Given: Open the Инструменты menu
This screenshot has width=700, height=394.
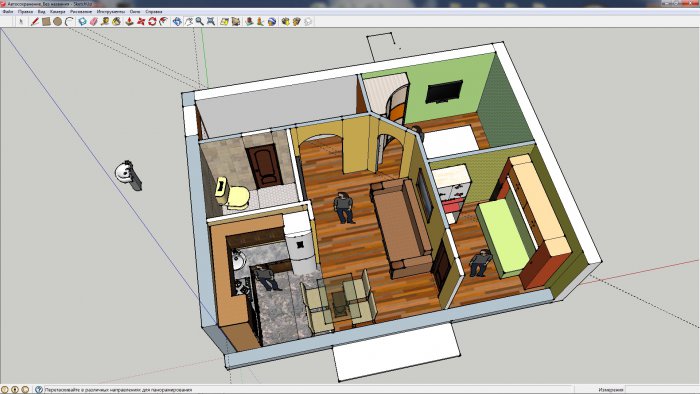Looking at the screenshot, I should (111, 12).
